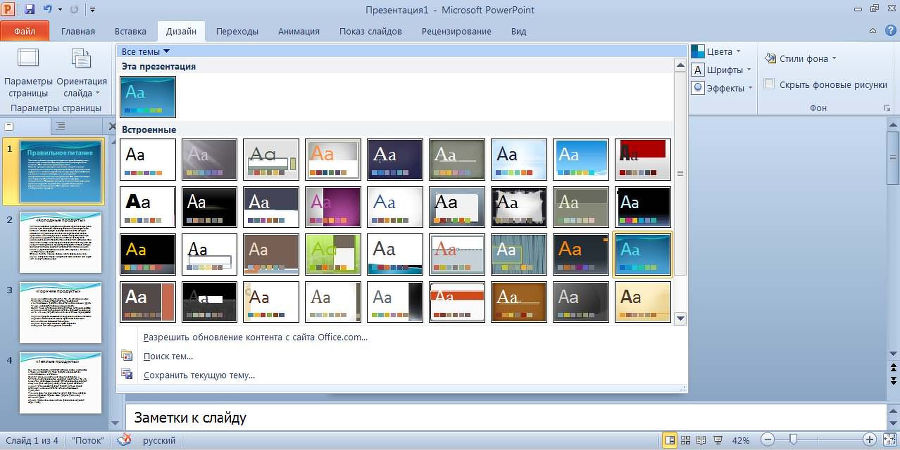900x450 pixels.
Task: Click the zoom in plus icon
Action: point(870,440)
